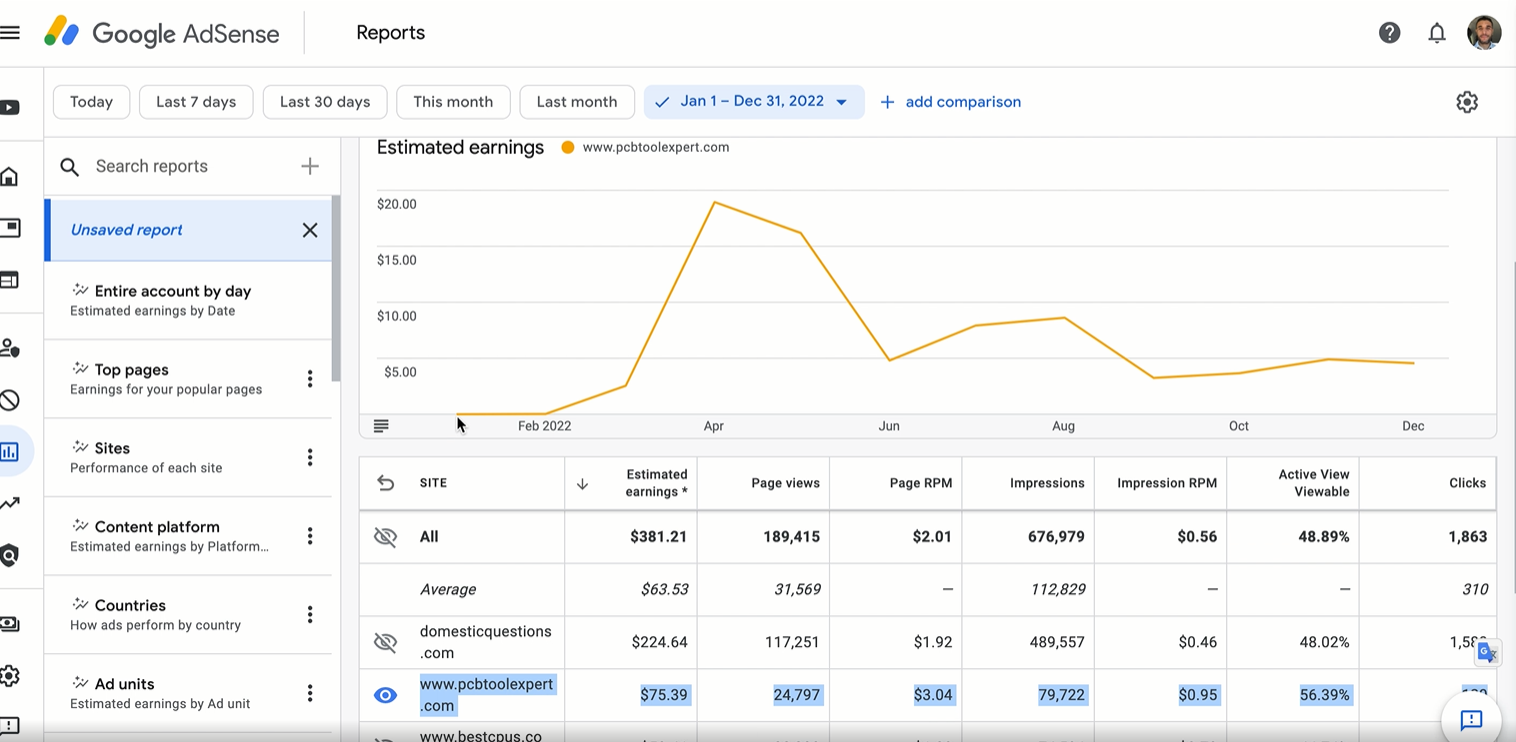1516x742 pixels.
Task: Click the Search reports input field
Action: pyautogui.click(x=190, y=167)
